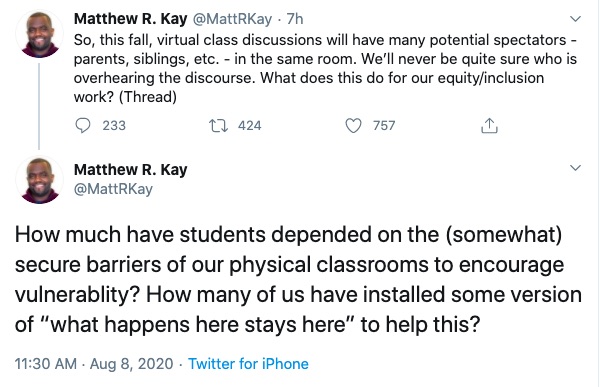View the 424 retweets count
600x387 pixels.
249,126
